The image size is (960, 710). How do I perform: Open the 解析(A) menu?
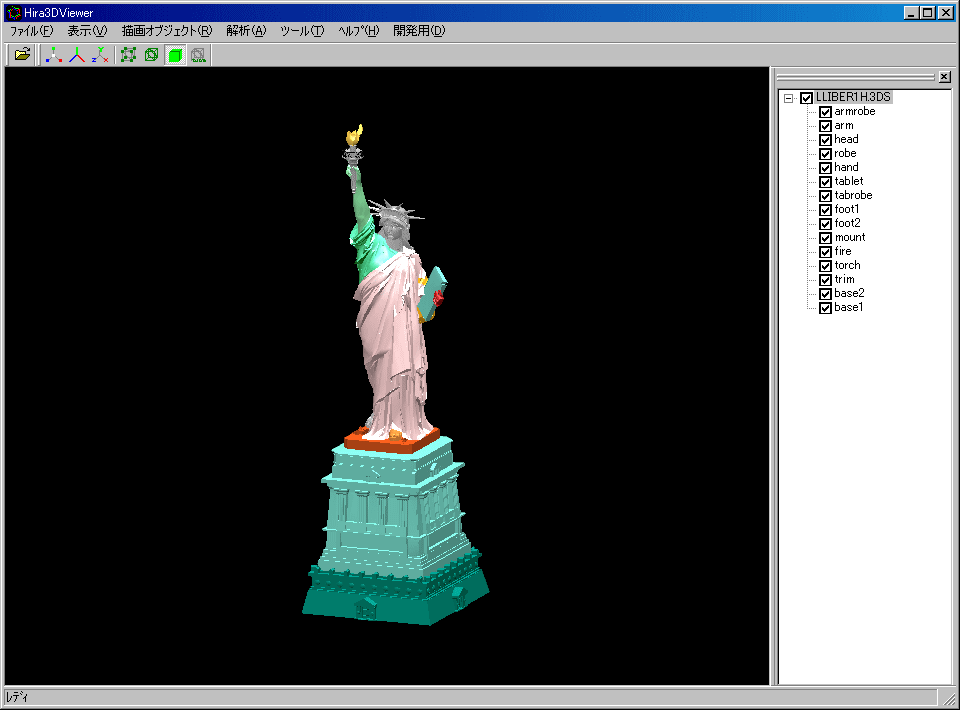point(246,31)
